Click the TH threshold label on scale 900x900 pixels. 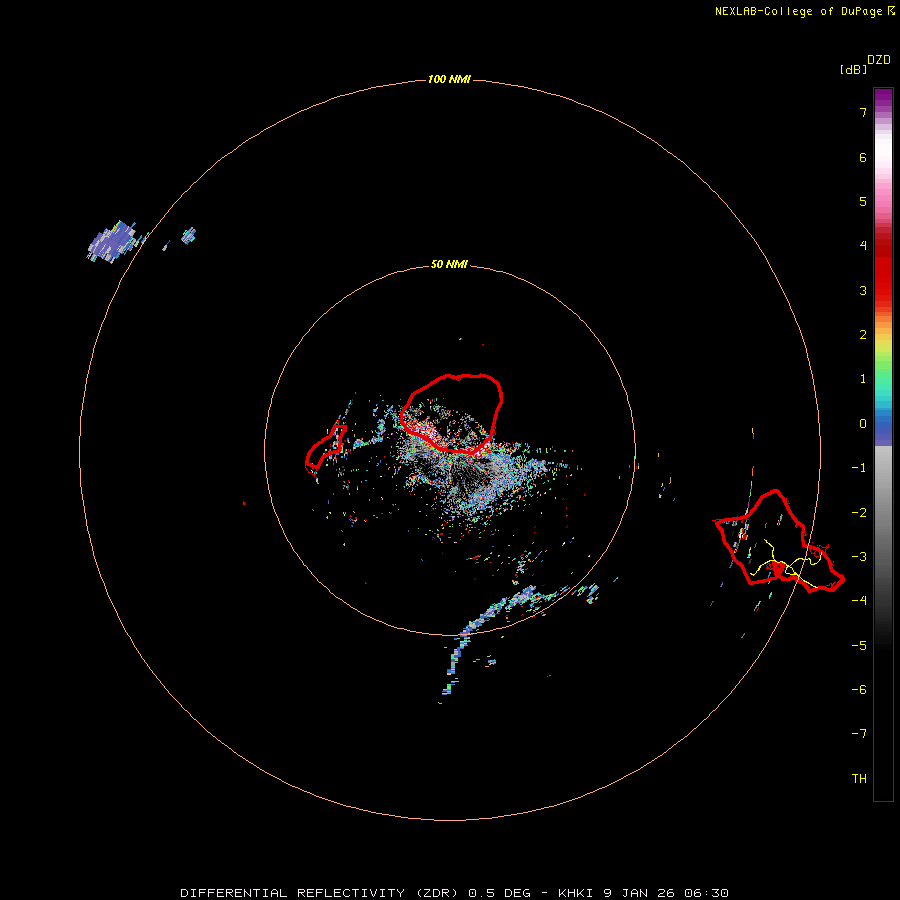(x=859, y=779)
